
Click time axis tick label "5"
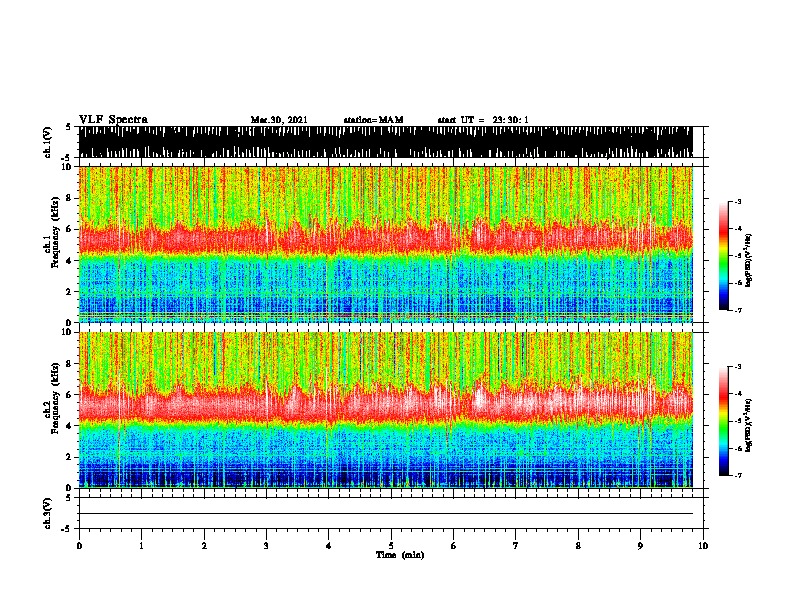[x=391, y=546]
